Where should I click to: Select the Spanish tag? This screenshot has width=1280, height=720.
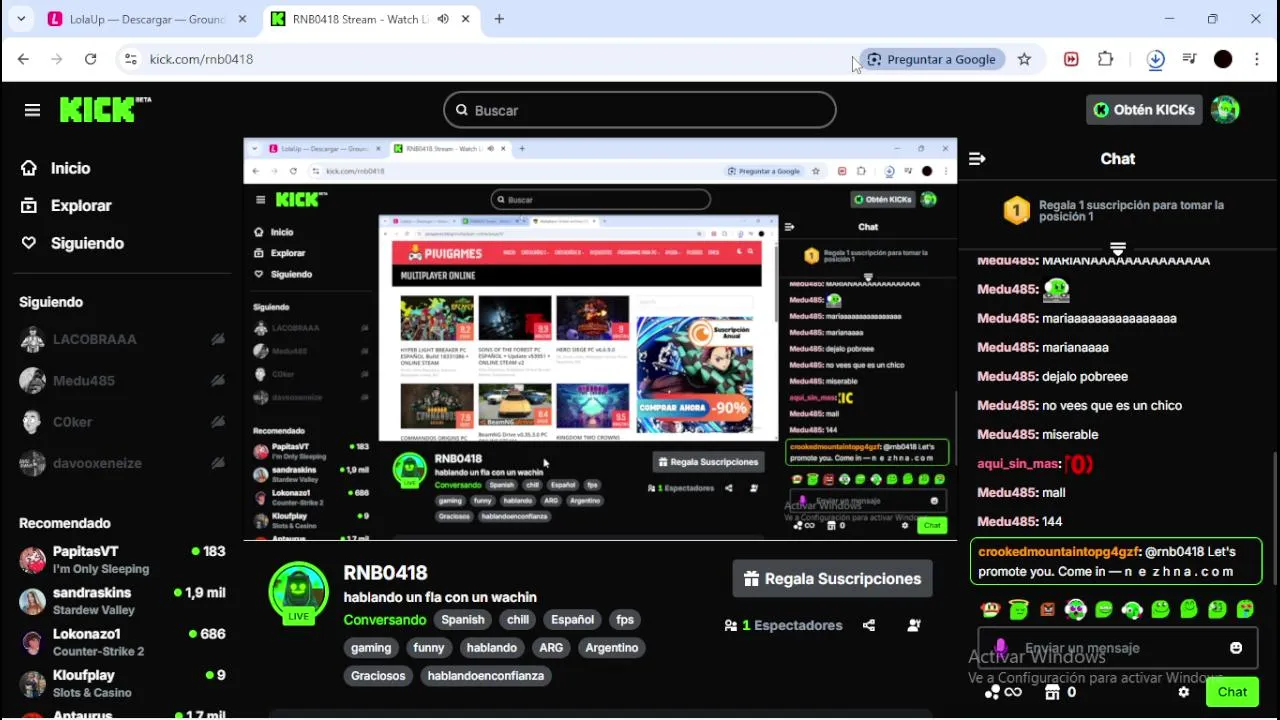[463, 620]
